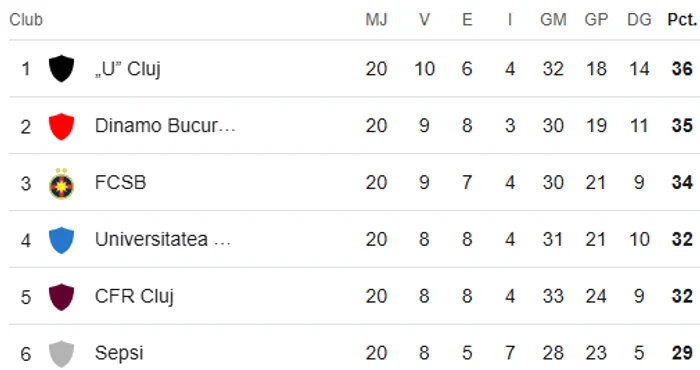Open the Dinamo Bucur… team link
Screen dimensions: 700x370
(x=165, y=126)
